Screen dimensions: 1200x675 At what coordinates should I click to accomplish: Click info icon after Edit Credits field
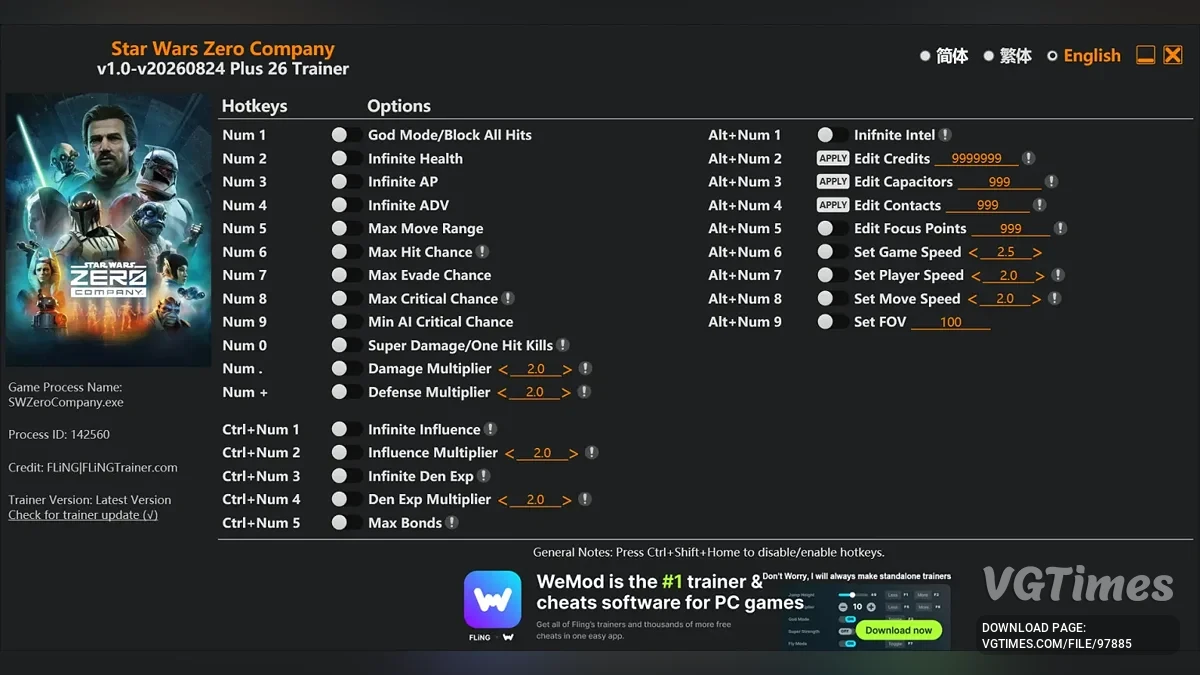click(x=1028, y=158)
